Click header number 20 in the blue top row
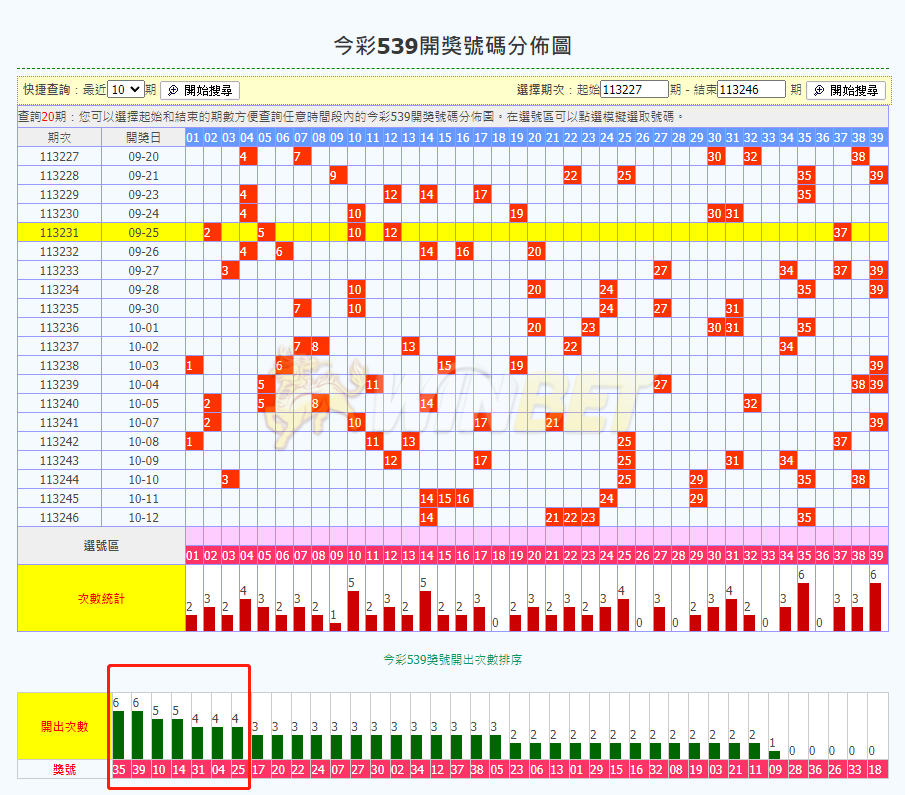The height and width of the screenshot is (795, 905). click(x=535, y=137)
